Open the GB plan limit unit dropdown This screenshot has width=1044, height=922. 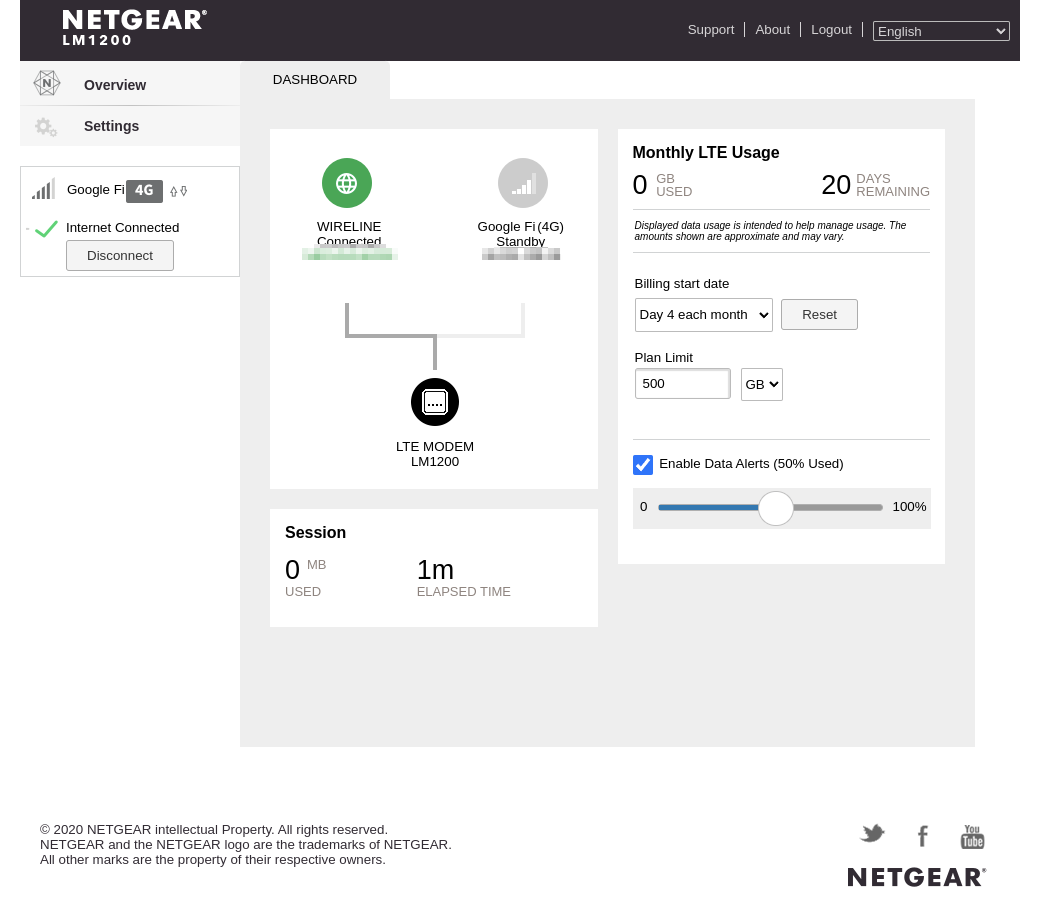pyautogui.click(x=761, y=385)
